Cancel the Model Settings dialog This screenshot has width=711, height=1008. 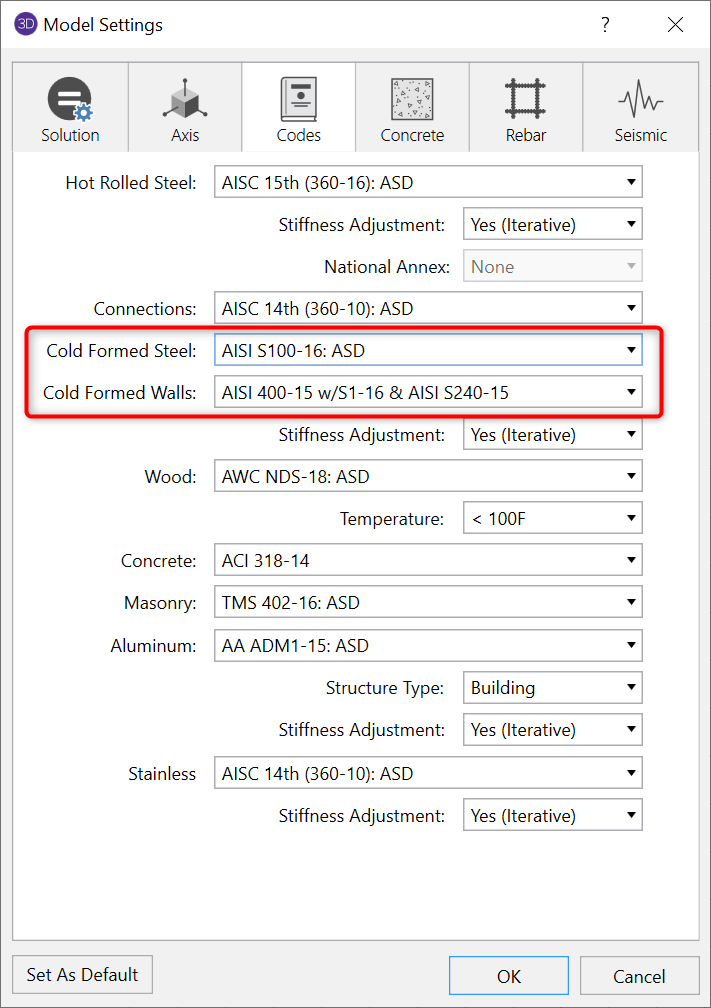pyautogui.click(x=638, y=976)
